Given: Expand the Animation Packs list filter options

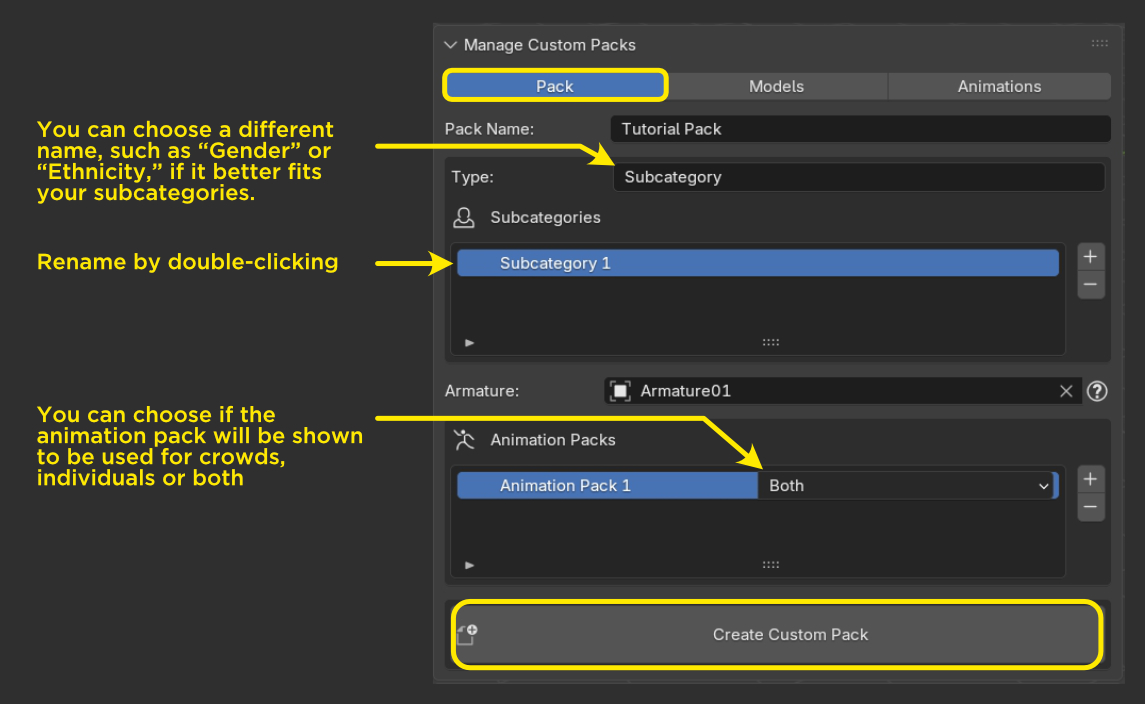Looking at the screenshot, I should [x=470, y=565].
